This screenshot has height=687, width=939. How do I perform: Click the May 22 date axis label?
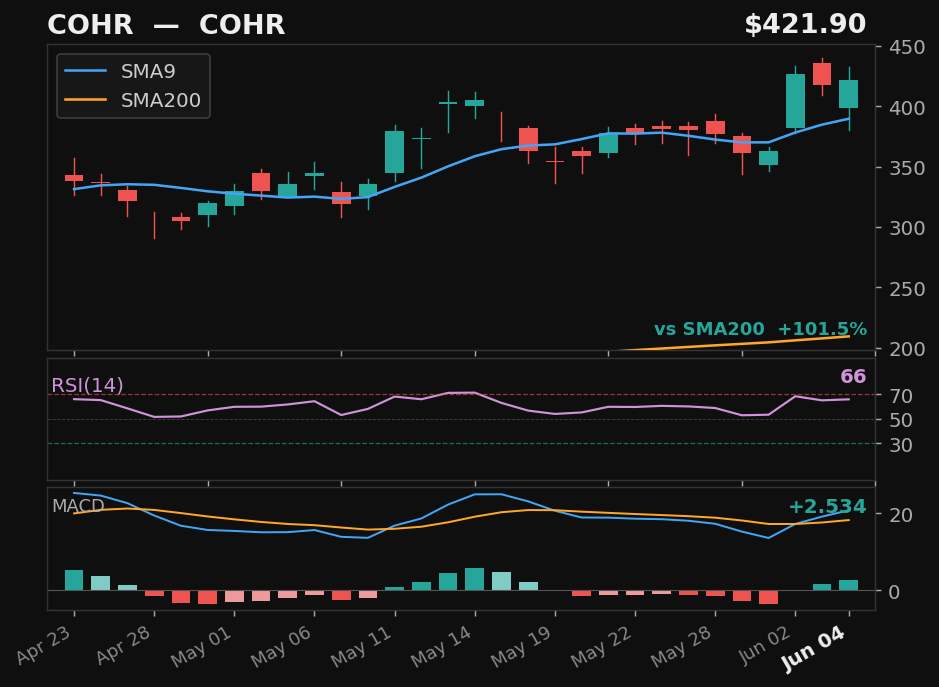pos(602,647)
